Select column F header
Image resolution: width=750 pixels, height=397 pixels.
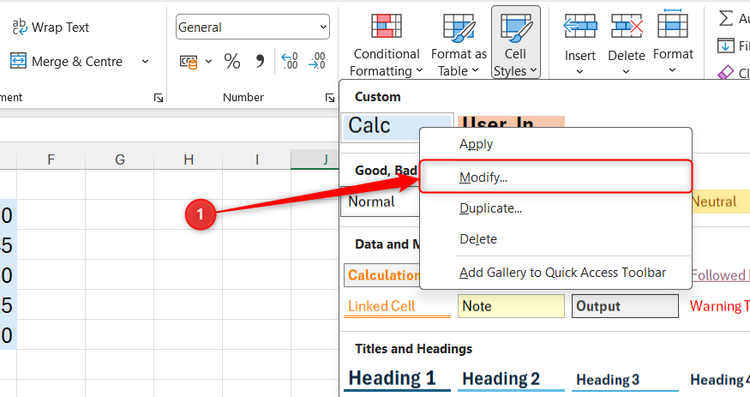(x=51, y=160)
